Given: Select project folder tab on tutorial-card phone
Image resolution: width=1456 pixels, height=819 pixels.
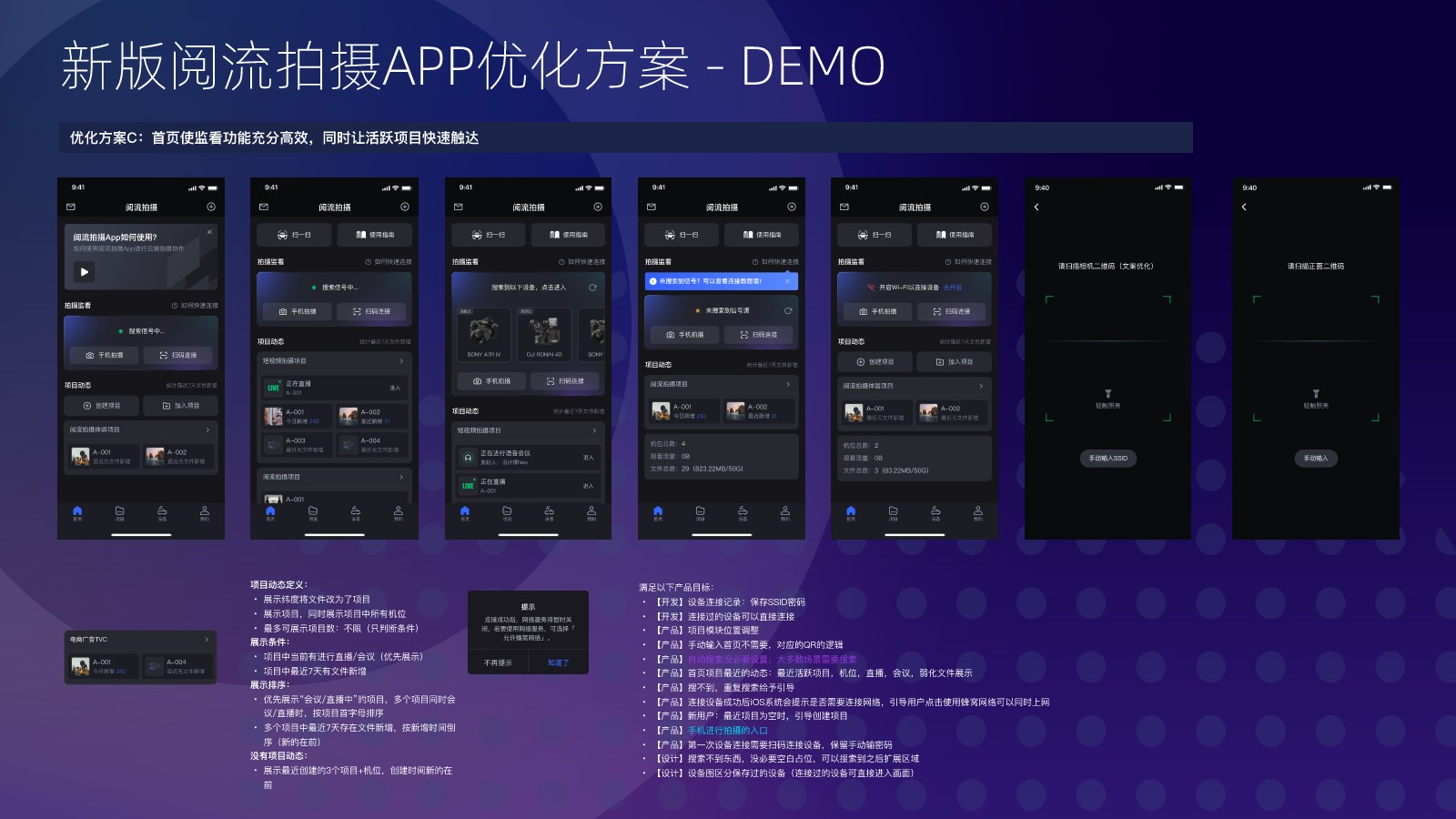Looking at the screenshot, I should click(119, 513).
